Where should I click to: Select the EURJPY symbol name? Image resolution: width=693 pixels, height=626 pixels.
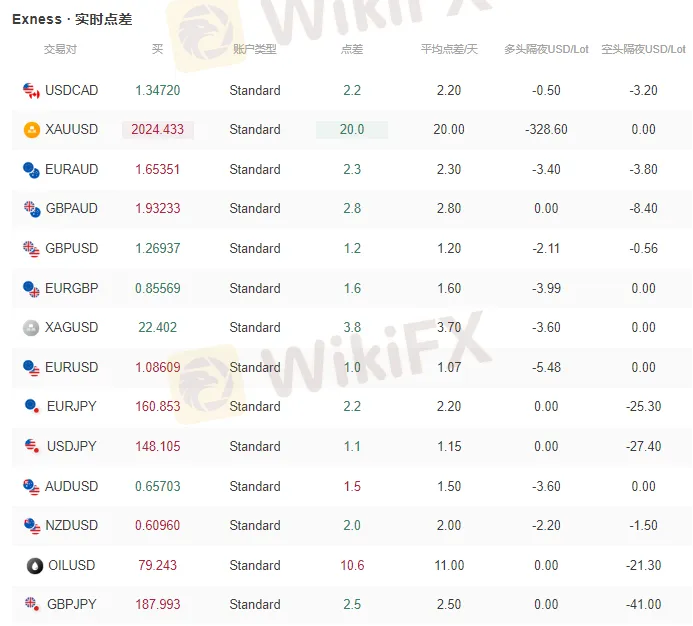72,406
